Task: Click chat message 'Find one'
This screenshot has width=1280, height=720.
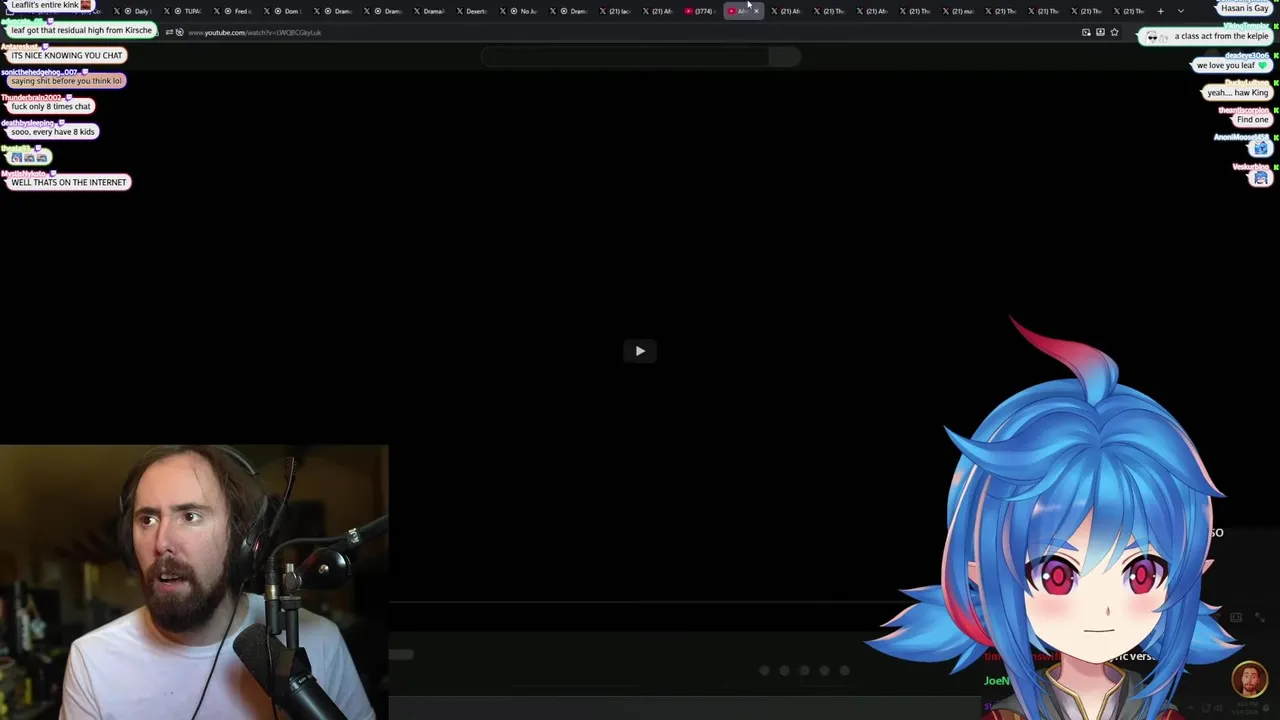Action: tap(1252, 119)
